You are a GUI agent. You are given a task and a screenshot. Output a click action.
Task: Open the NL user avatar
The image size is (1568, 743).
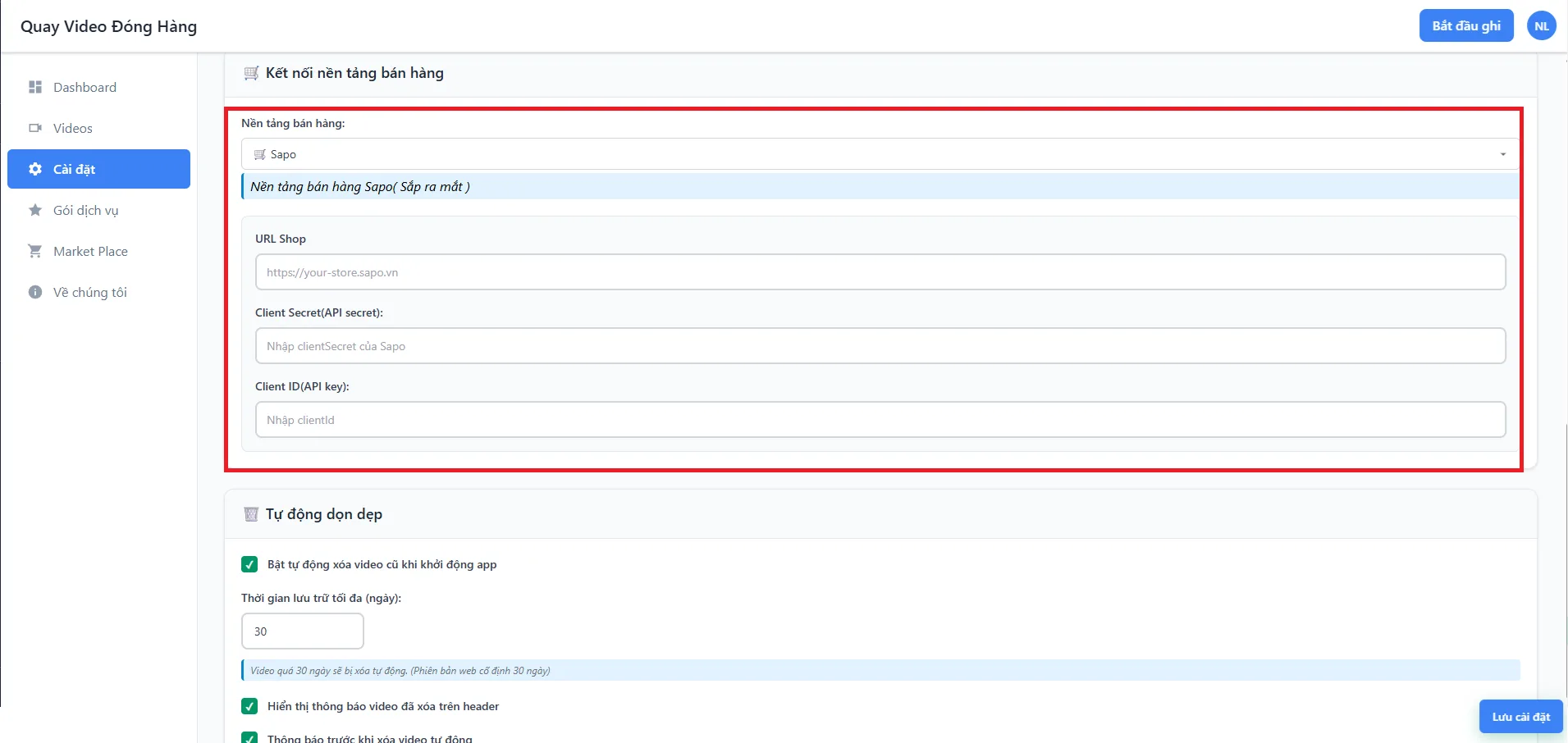click(1542, 26)
